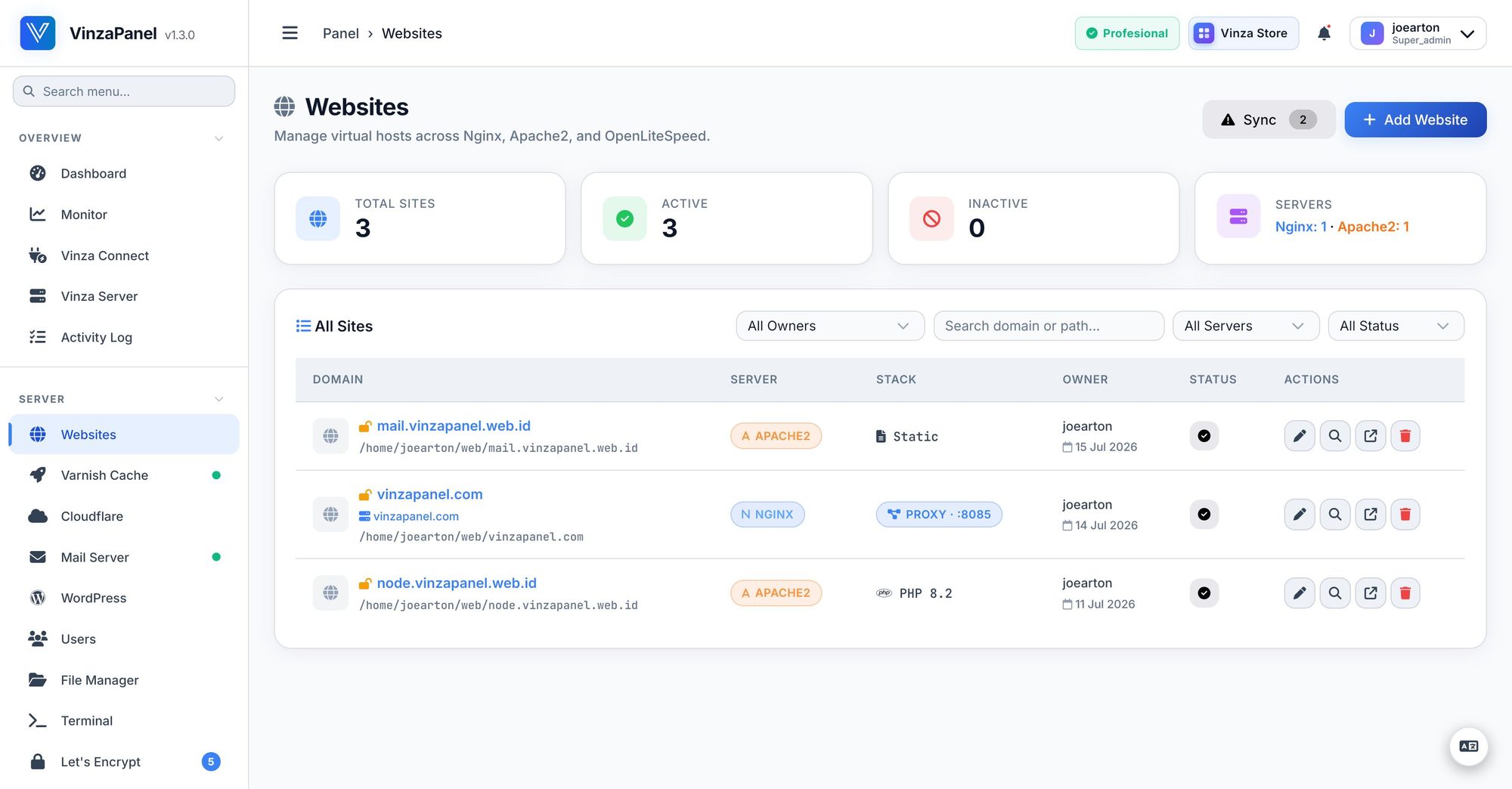
Task: Select Vinza Server in the sidebar
Action: tap(124, 296)
